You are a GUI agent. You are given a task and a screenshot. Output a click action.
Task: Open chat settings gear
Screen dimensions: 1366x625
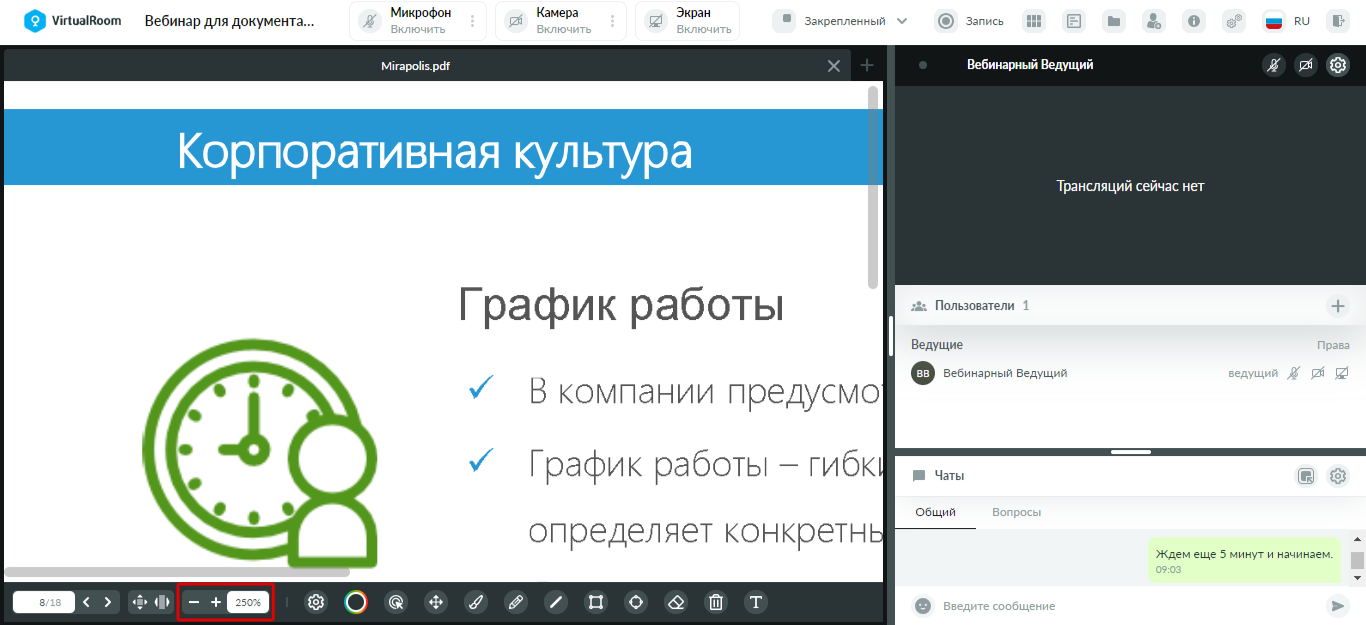coord(1338,476)
